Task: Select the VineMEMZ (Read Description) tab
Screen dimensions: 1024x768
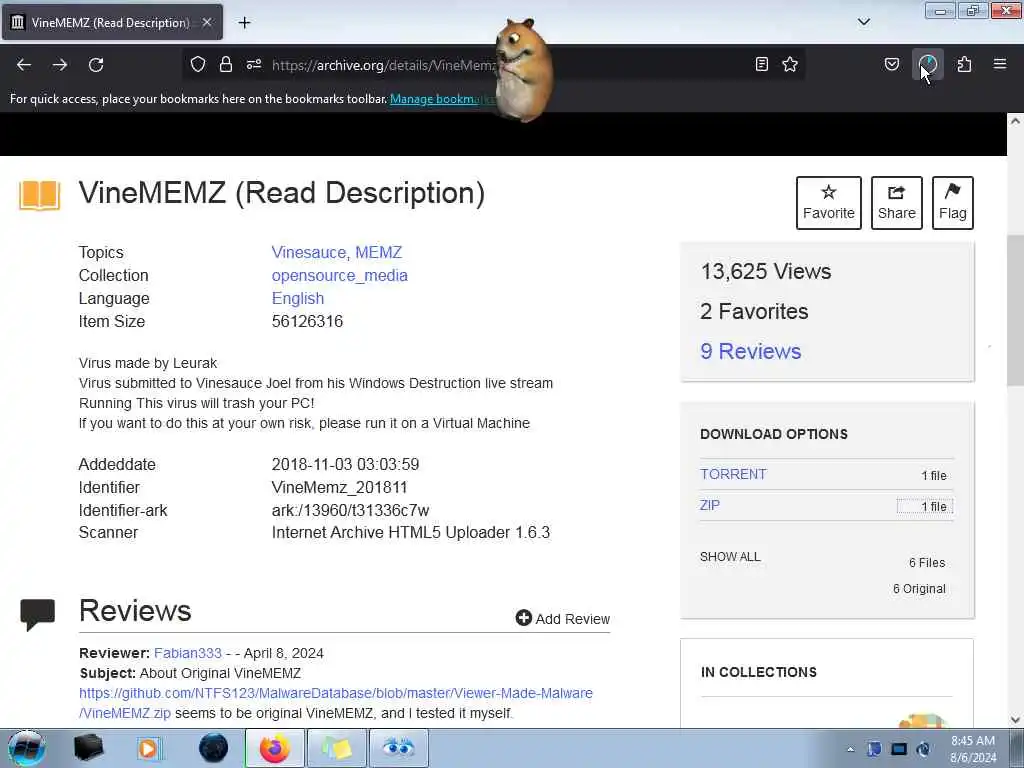Action: [112, 22]
